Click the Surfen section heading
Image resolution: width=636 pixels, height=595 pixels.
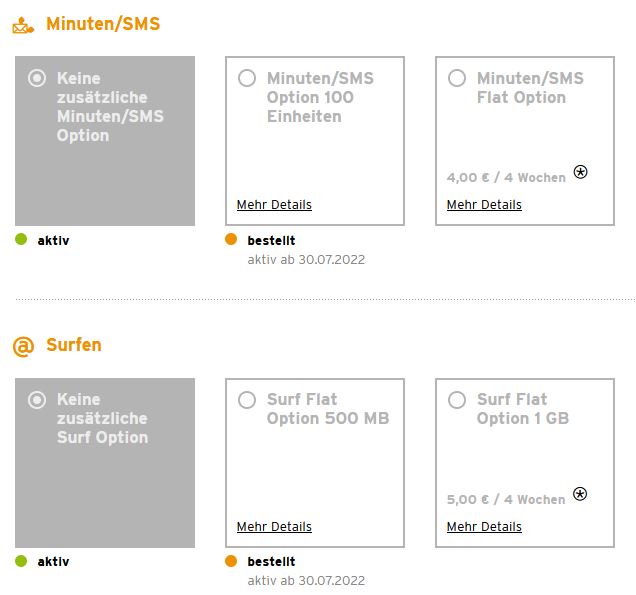point(74,345)
